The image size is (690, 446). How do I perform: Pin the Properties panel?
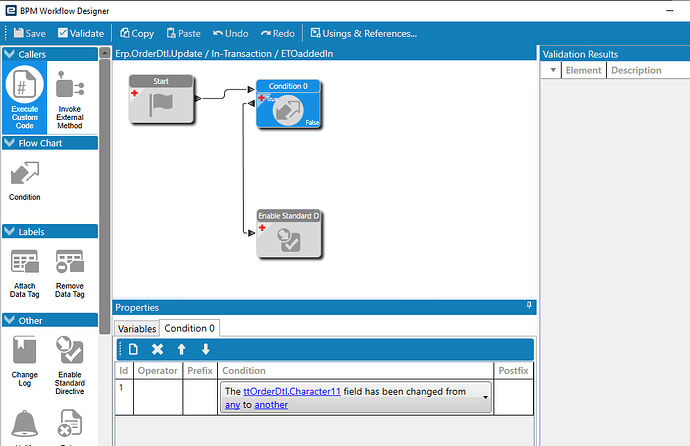point(529,305)
